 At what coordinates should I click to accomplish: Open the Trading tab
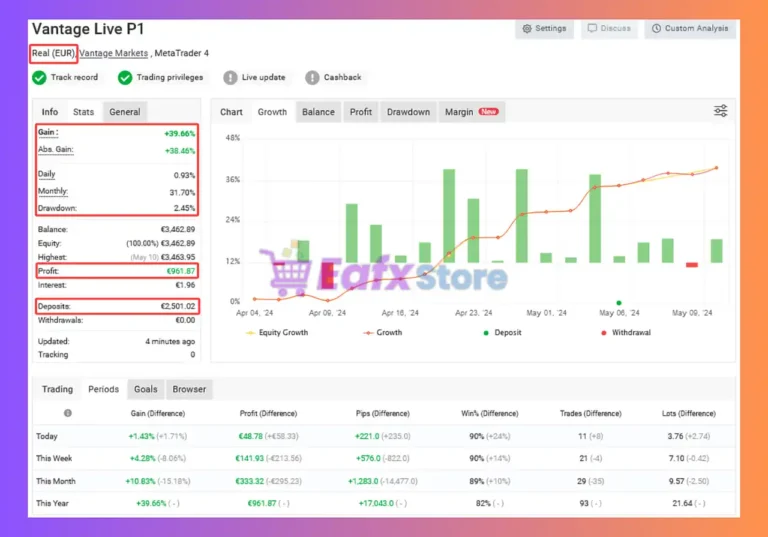point(57,389)
